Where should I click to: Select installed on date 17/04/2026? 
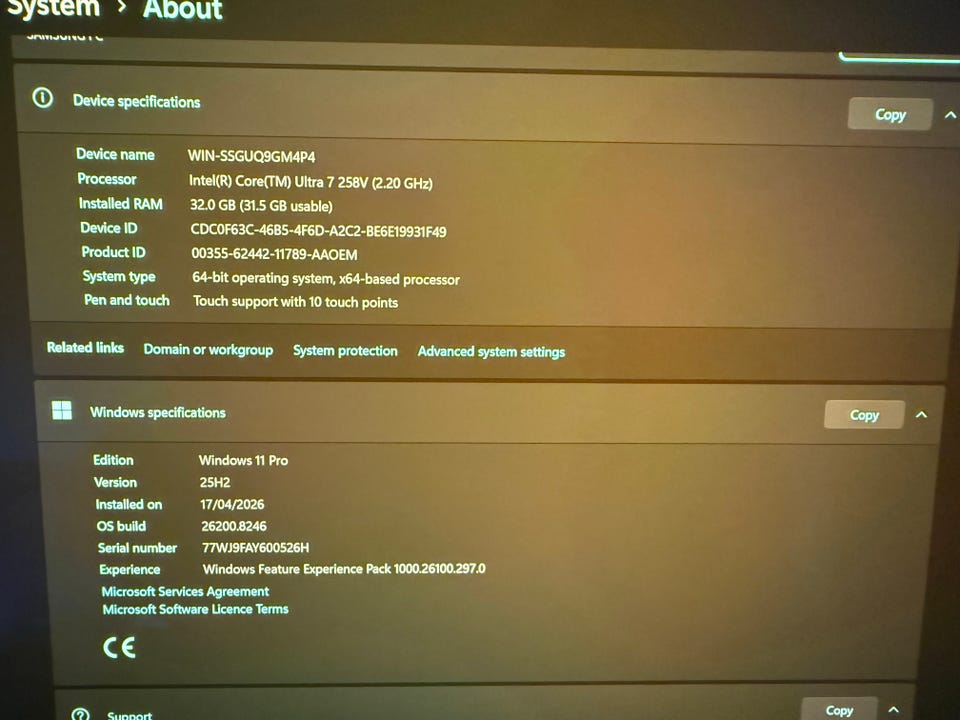click(232, 504)
